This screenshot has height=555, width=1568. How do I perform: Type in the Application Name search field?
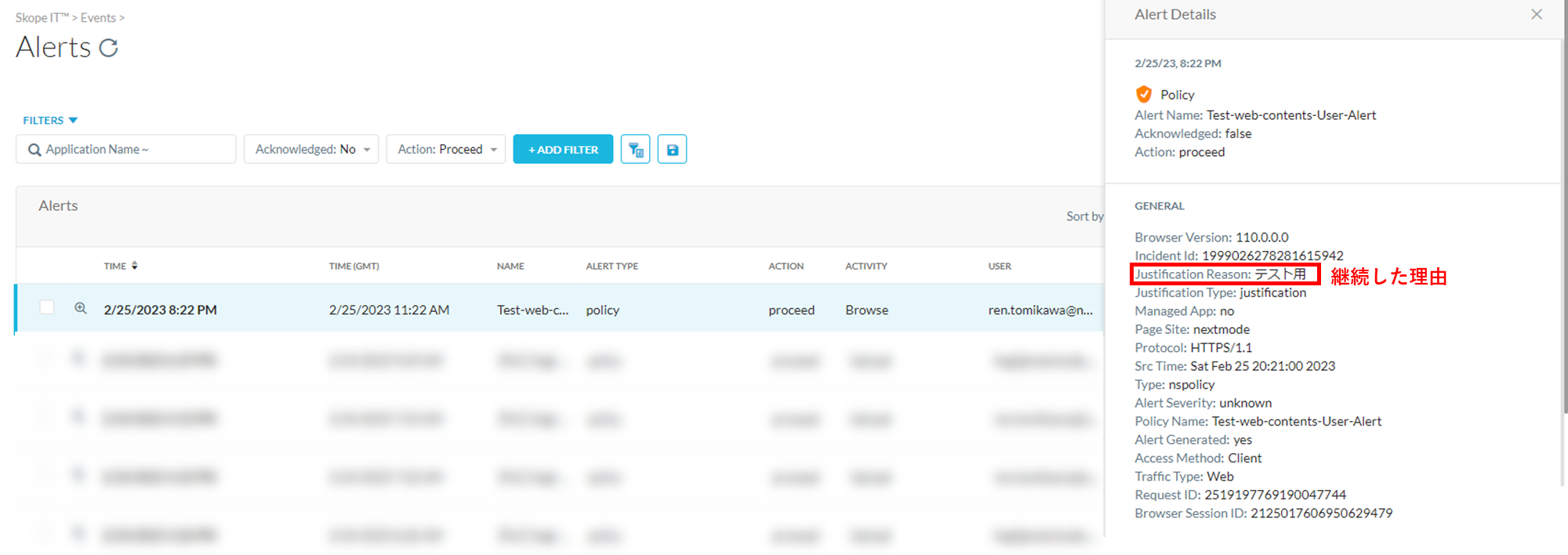(x=133, y=149)
